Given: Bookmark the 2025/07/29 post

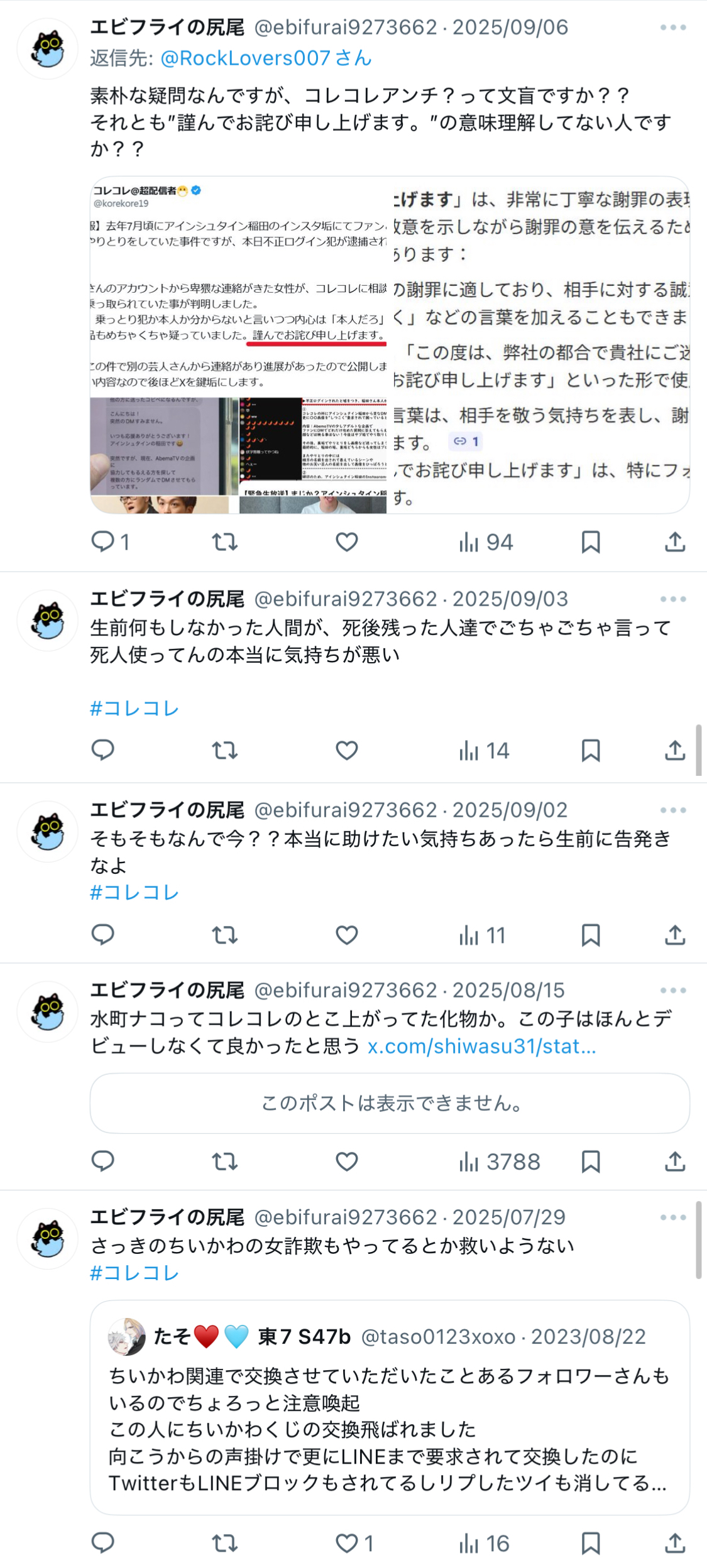Looking at the screenshot, I should coord(591,1543).
